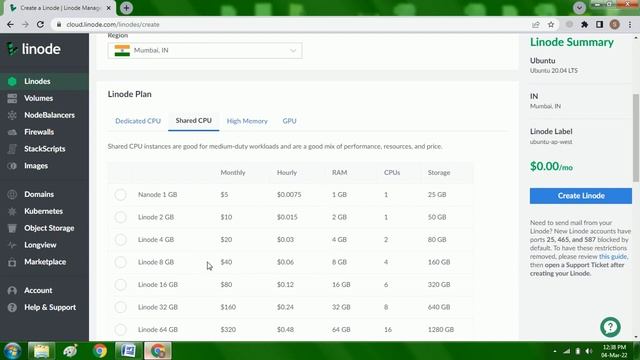Screen dimensions: 640x360
Task: Click the Kubernetes sidebar icon
Action: click(x=12, y=211)
